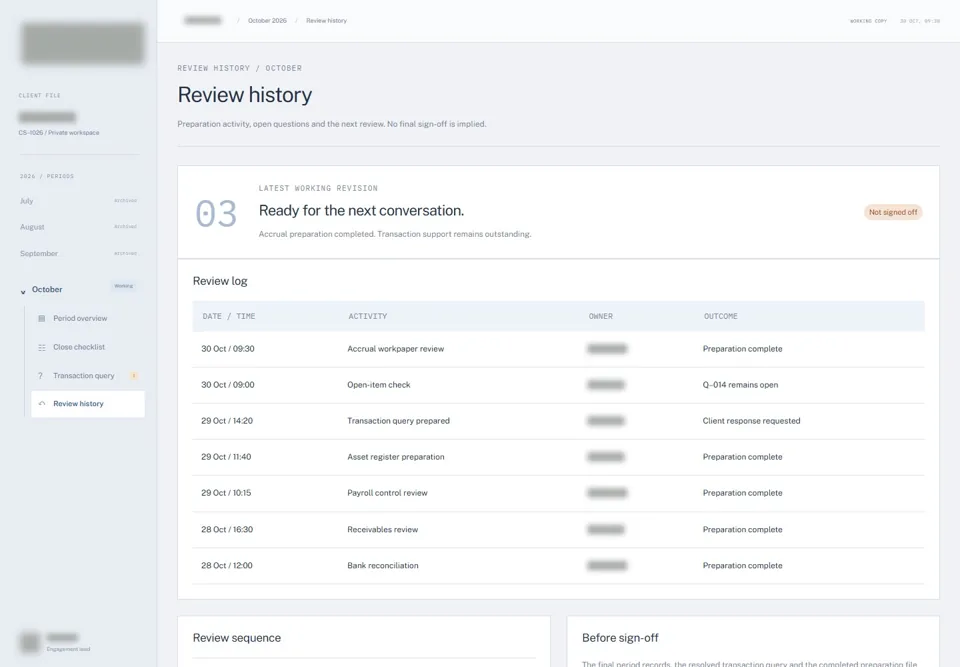Click the CS-1026 / Private workspace label
The image size is (960, 667).
pos(59,133)
